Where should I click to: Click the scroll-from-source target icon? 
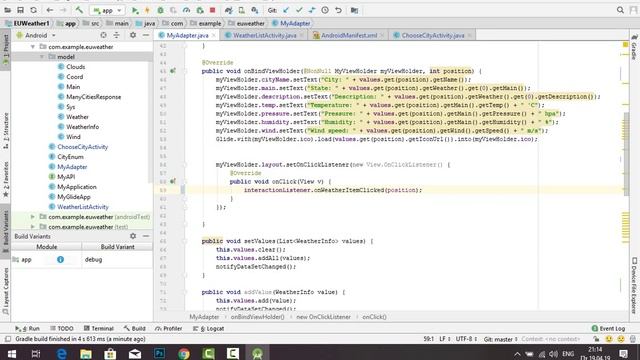coord(103,36)
